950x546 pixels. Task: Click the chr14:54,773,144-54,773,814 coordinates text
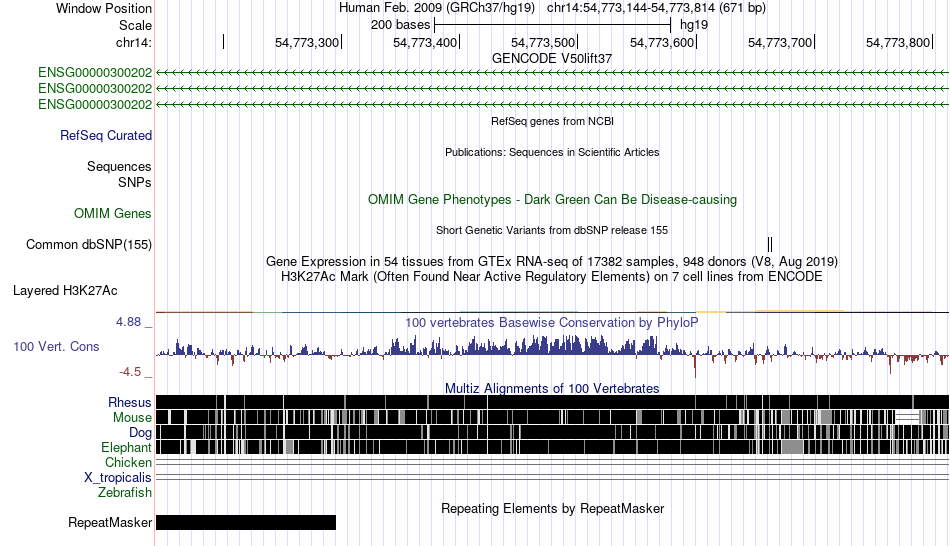[x=656, y=8]
